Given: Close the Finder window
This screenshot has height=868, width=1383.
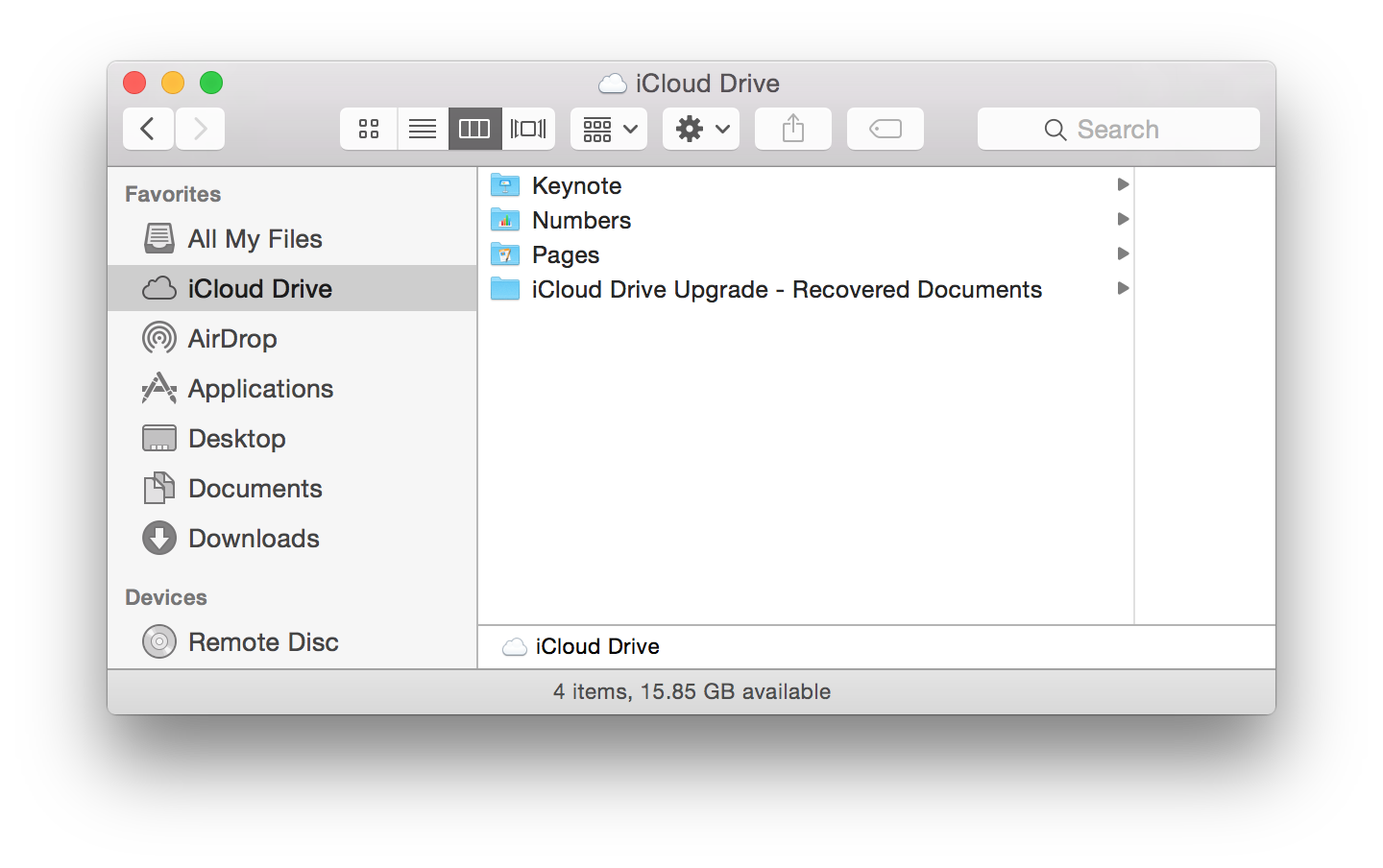Looking at the screenshot, I should 134,83.
